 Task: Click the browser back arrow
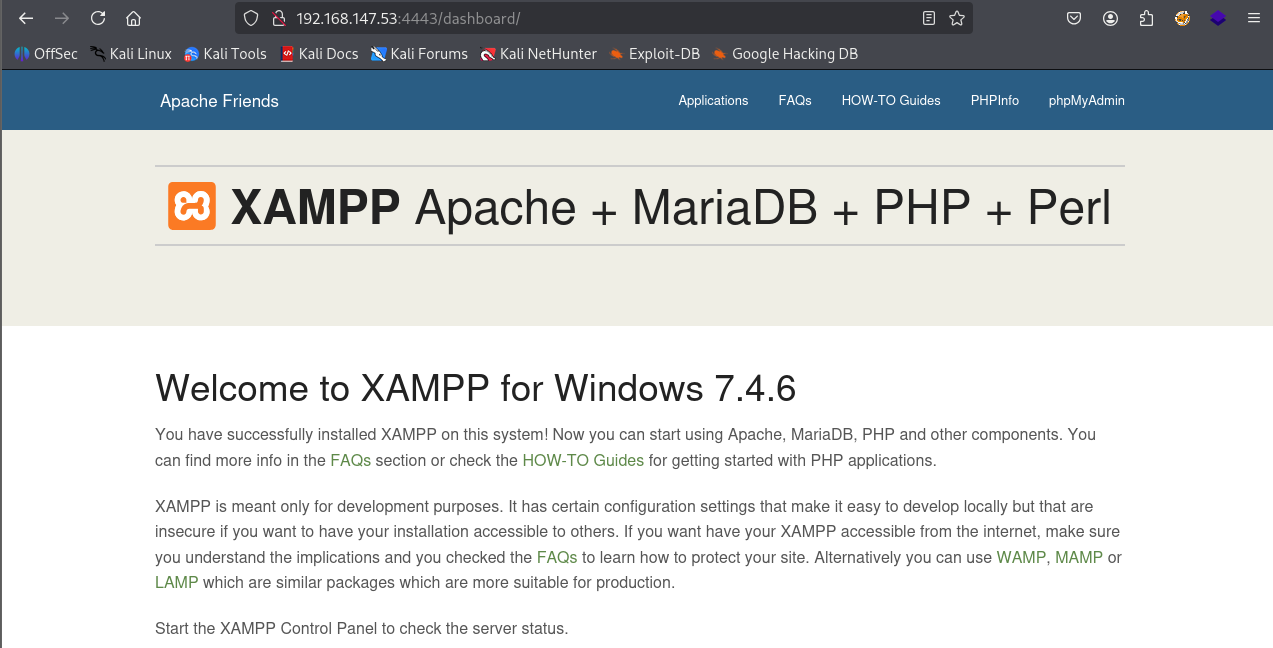[x=26, y=18]
